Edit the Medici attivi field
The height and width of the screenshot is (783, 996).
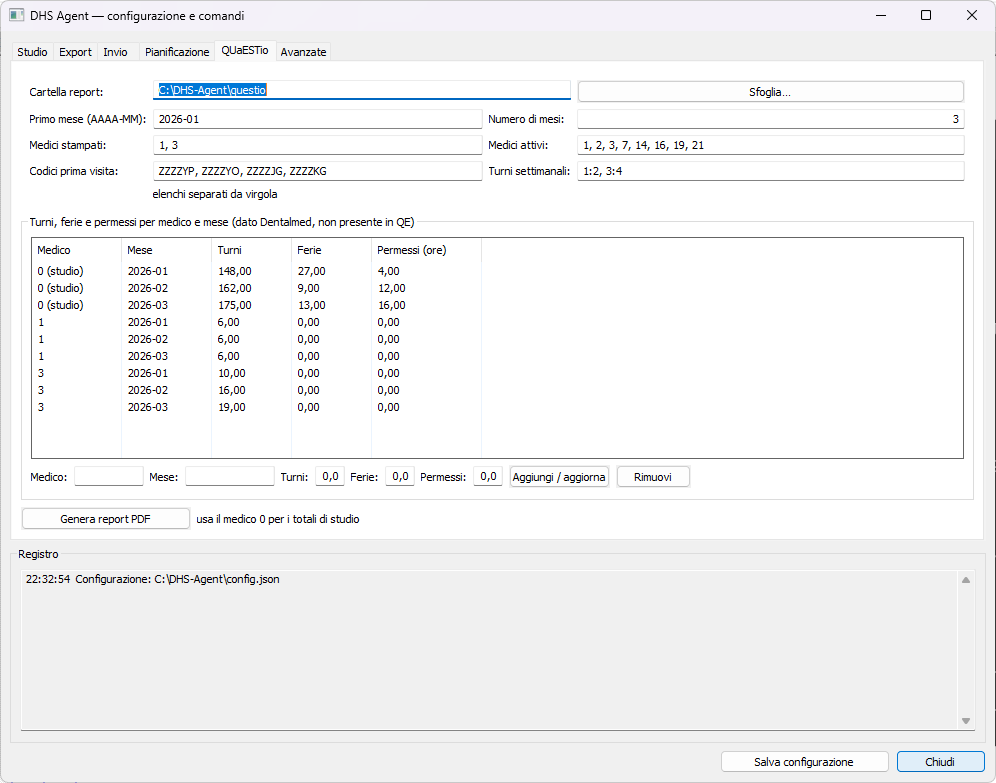coord(771,145)
